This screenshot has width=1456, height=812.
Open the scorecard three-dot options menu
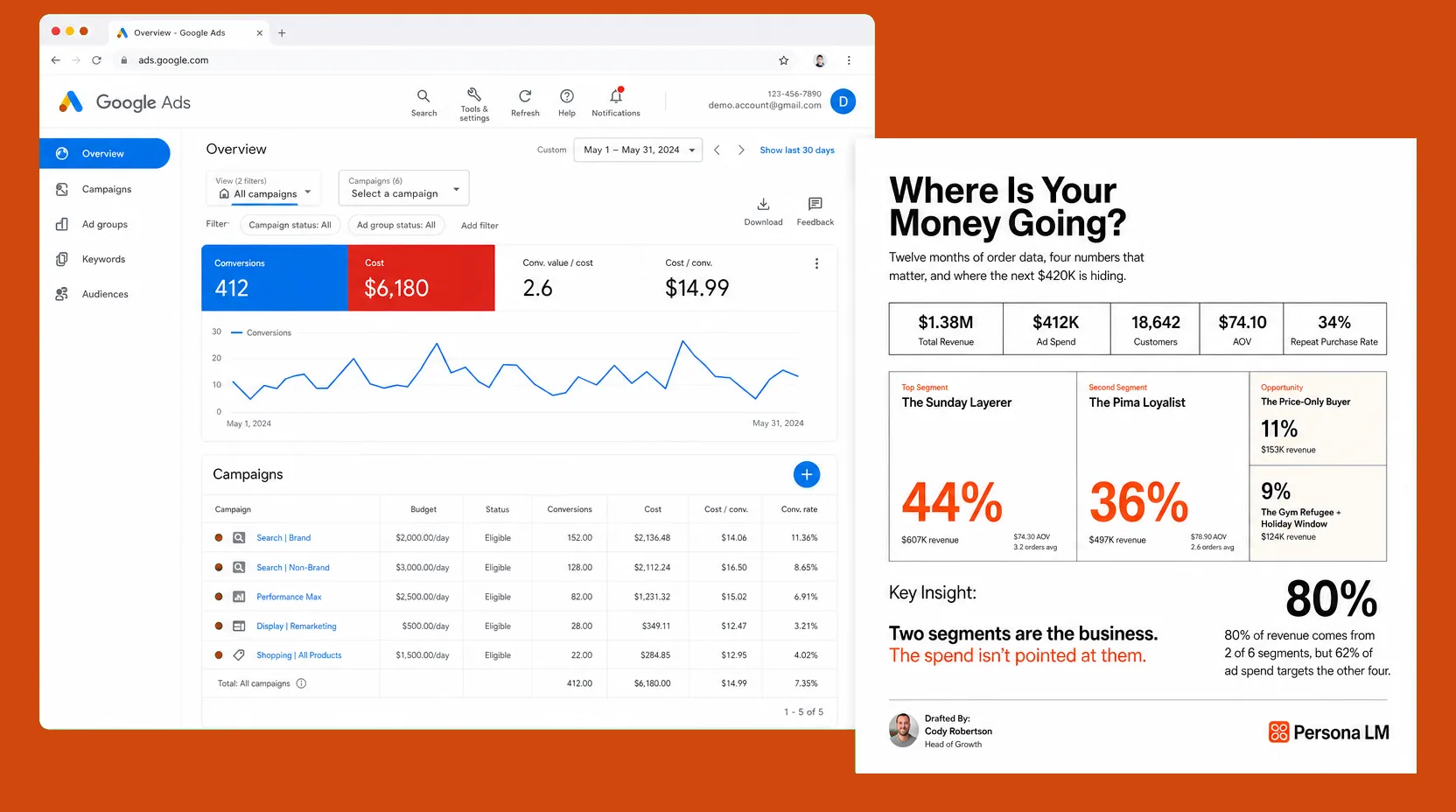pyautogui.click(x=816, y=263)
